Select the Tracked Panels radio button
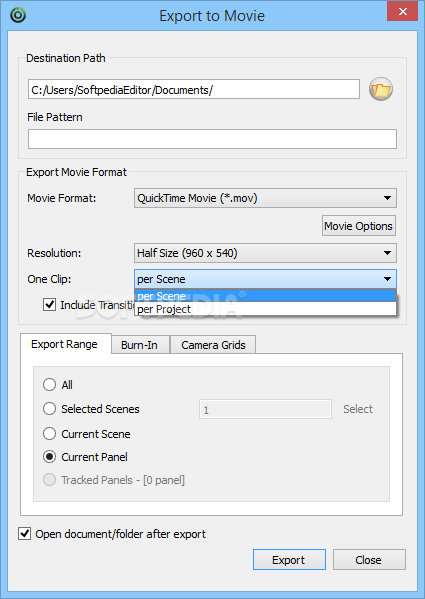425x599 pixels. pyautogui.click(x=49, y=480)
